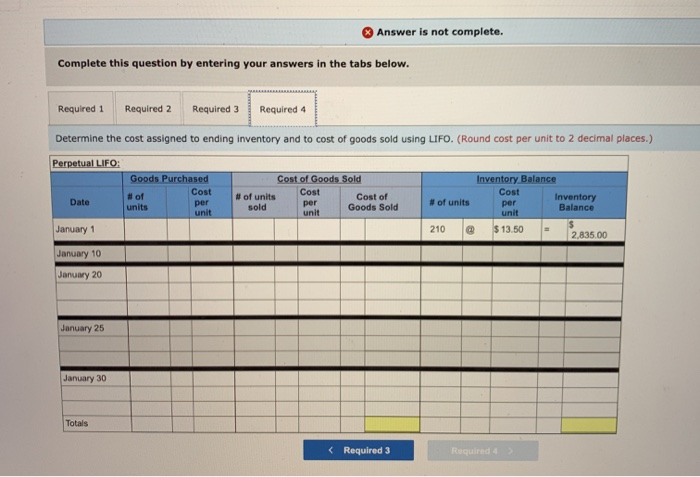Click the 'Date' column header
This screenshot has width=700, height=477.
(79, 202)
